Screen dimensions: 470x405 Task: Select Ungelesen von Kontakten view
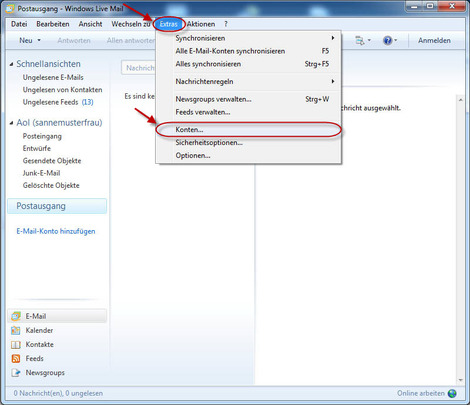click(62, 90)
